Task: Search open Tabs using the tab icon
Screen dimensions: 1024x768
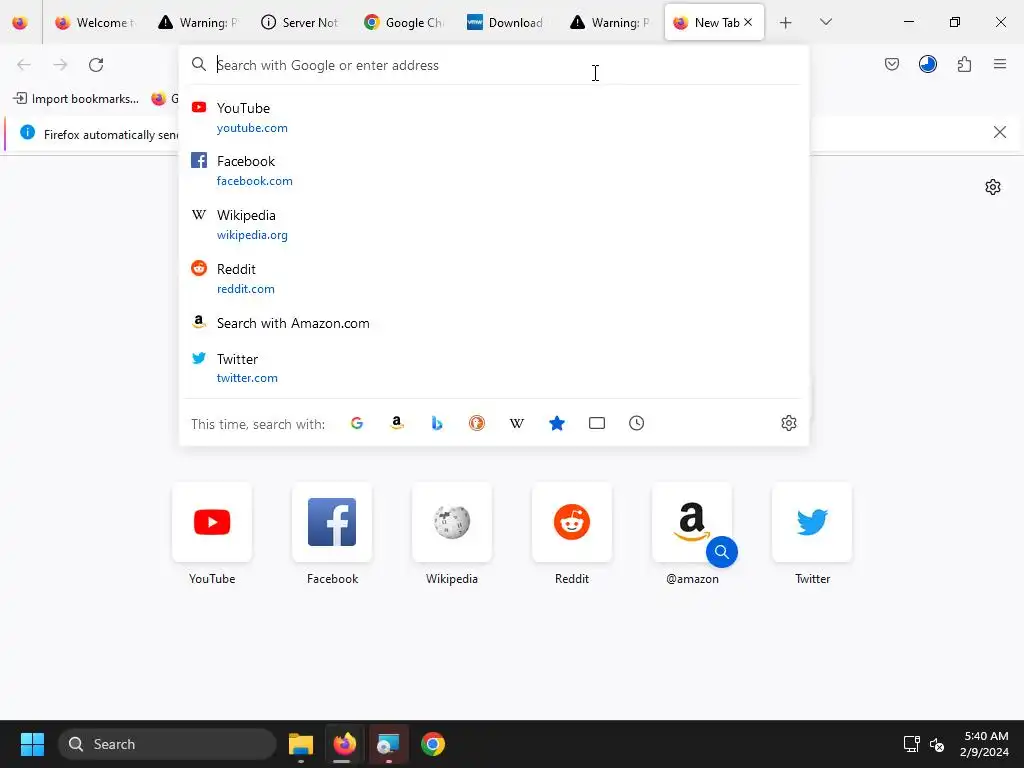Action: pos(597,423)
